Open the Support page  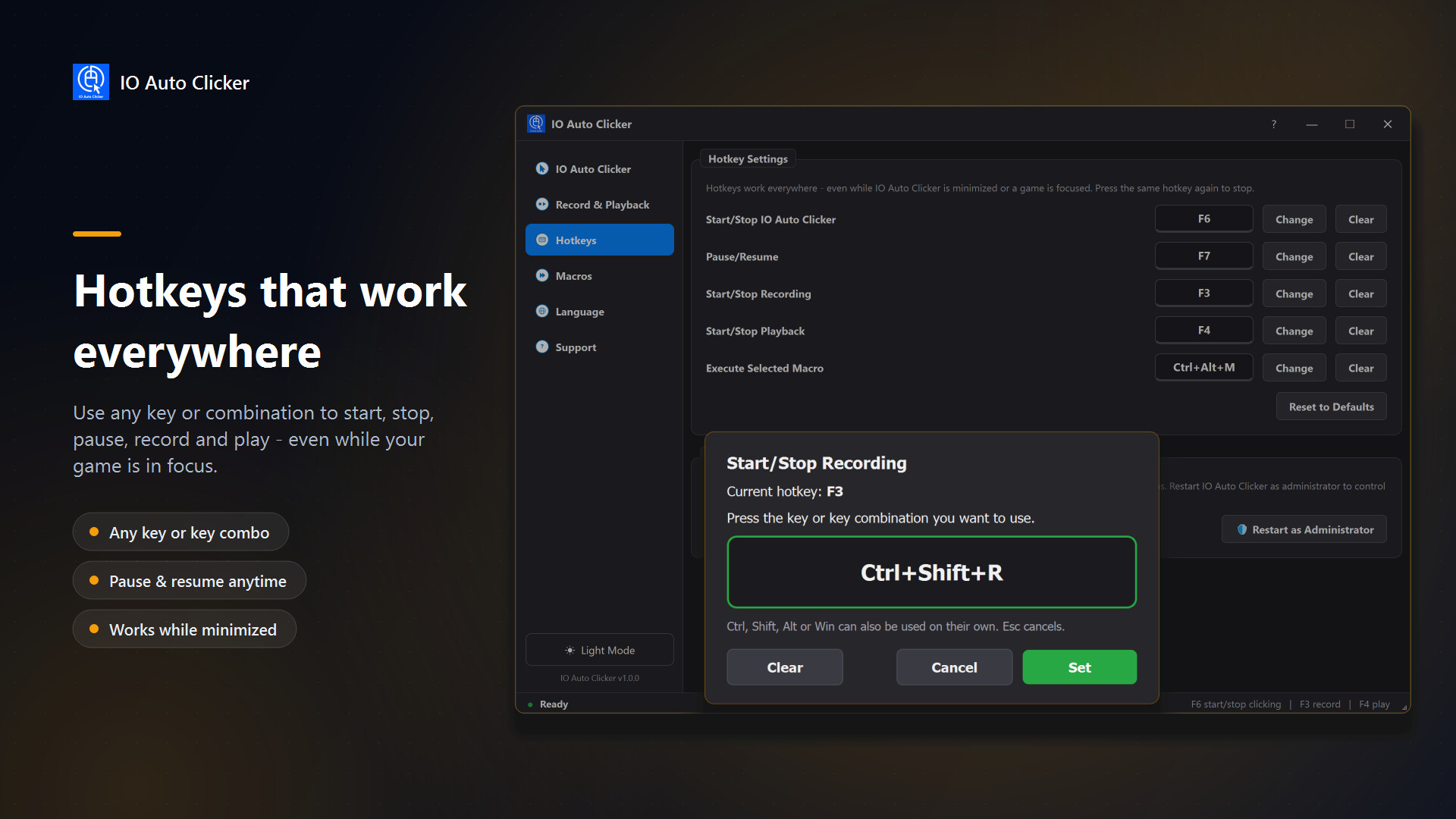click(x=600, y=347)
